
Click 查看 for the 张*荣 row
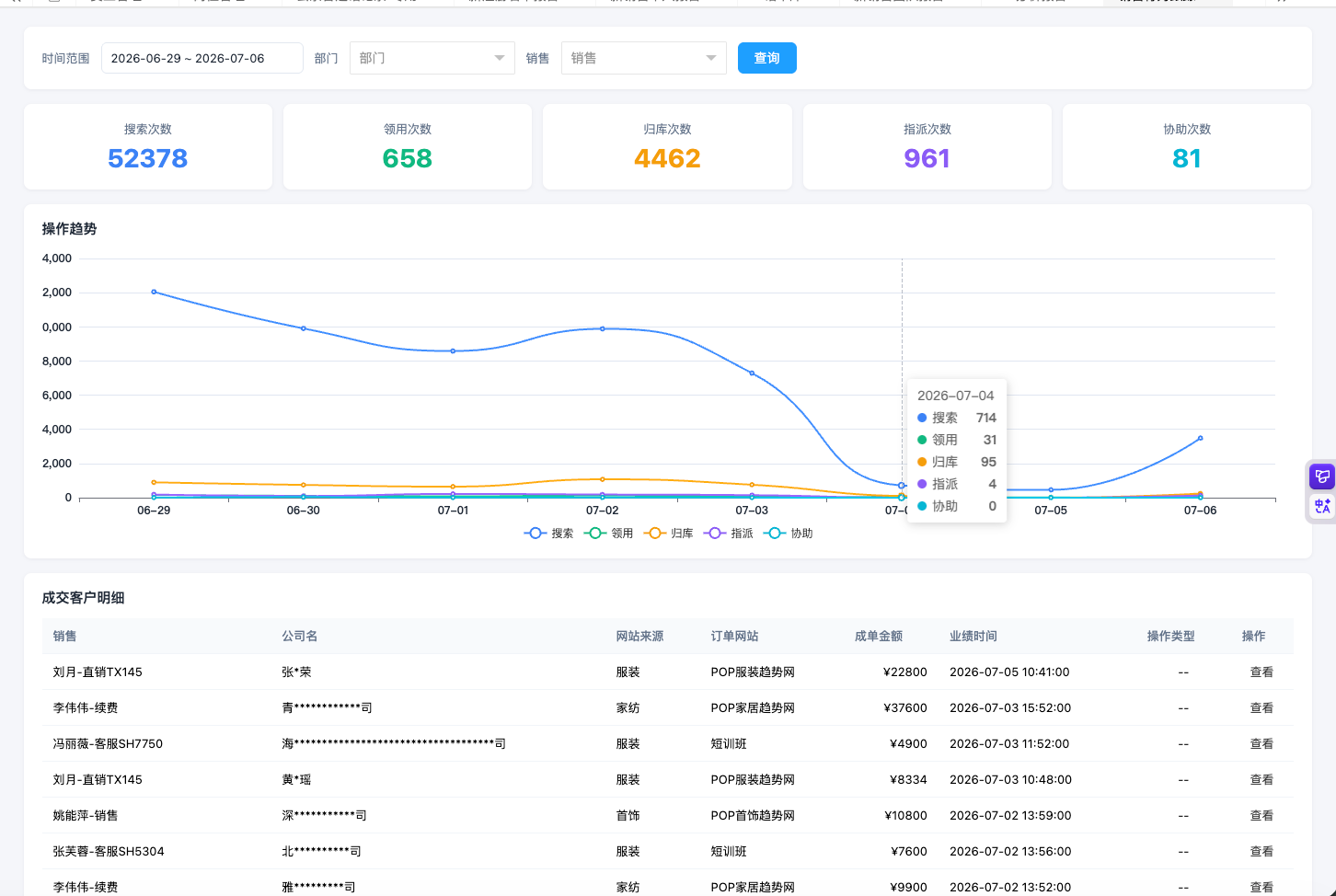[1261, 672]
